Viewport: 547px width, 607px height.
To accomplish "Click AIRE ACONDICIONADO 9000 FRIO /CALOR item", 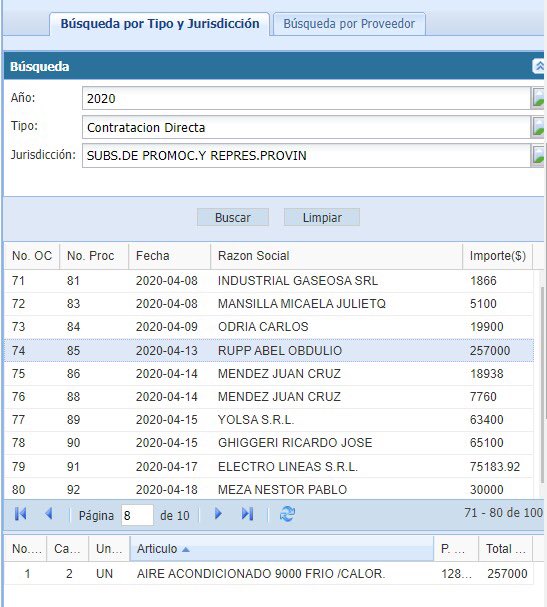I will tap(261, 574).
